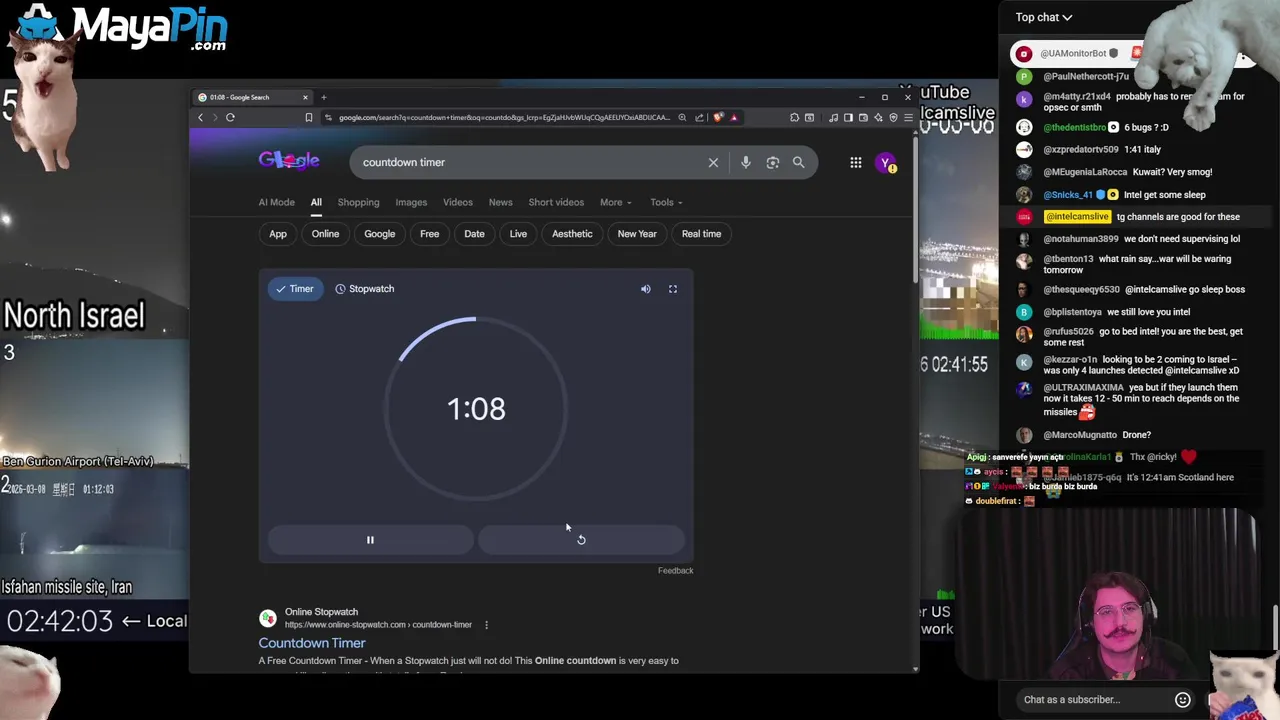Reset the countdown timer

point(581,540)
